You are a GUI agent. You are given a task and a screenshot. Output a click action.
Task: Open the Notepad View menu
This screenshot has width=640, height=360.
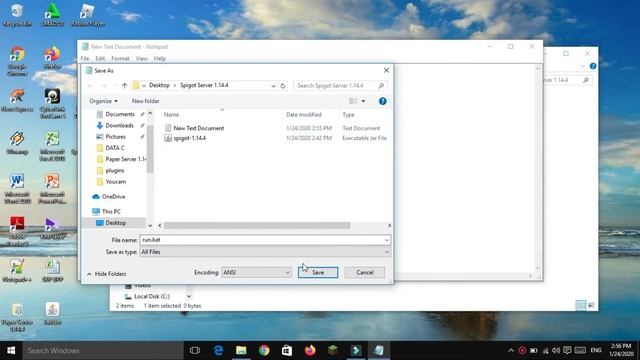pyautogui.click(x=142, y=59)
